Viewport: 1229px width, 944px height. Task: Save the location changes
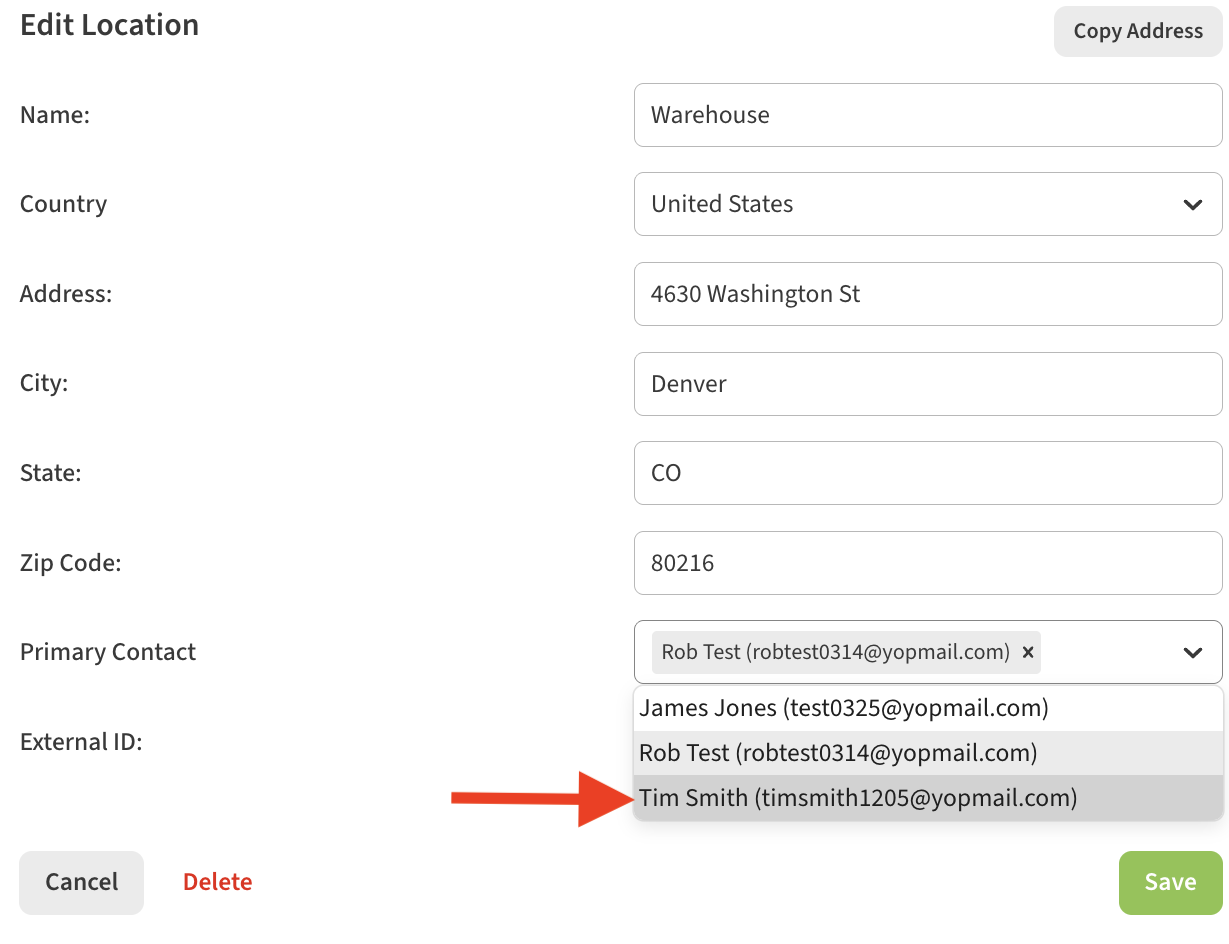(x=1169, y=882)
